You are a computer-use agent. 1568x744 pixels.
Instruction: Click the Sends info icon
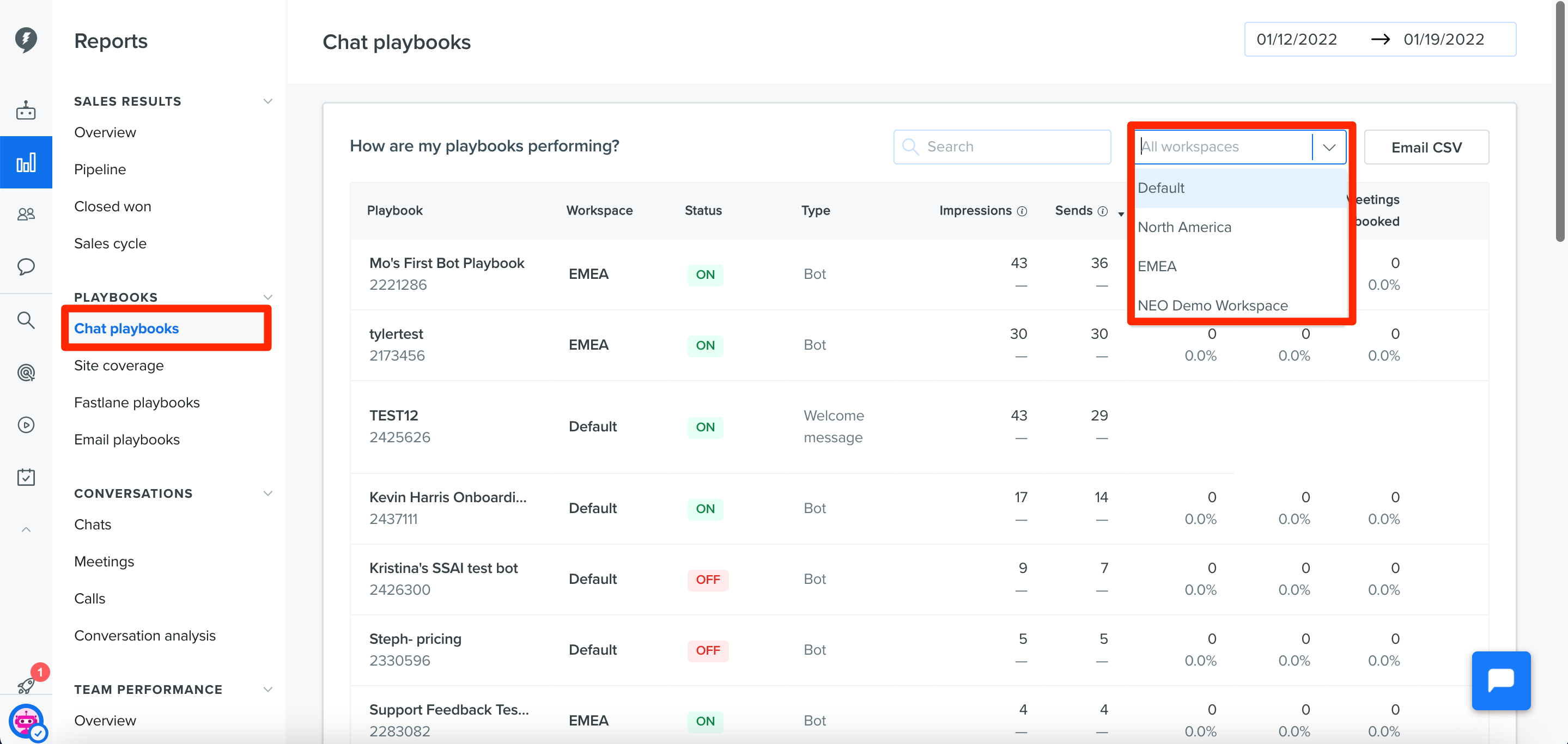(1102, 211)
